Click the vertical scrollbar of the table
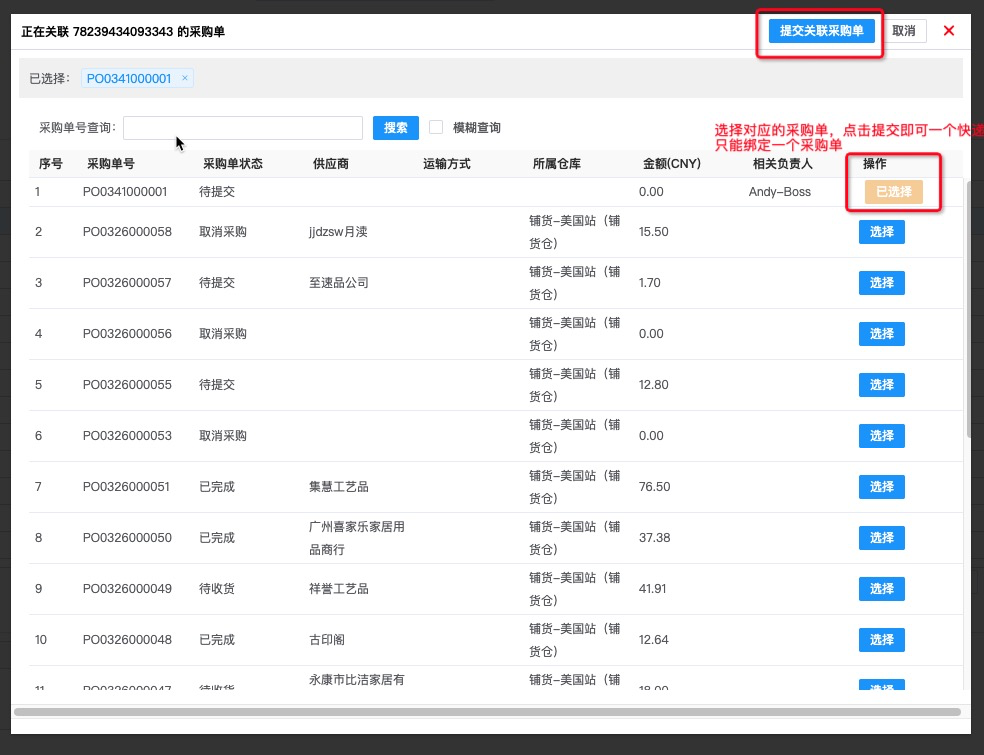Image resolution: width=984 pixels, height=755 pixels. point(969,309)
